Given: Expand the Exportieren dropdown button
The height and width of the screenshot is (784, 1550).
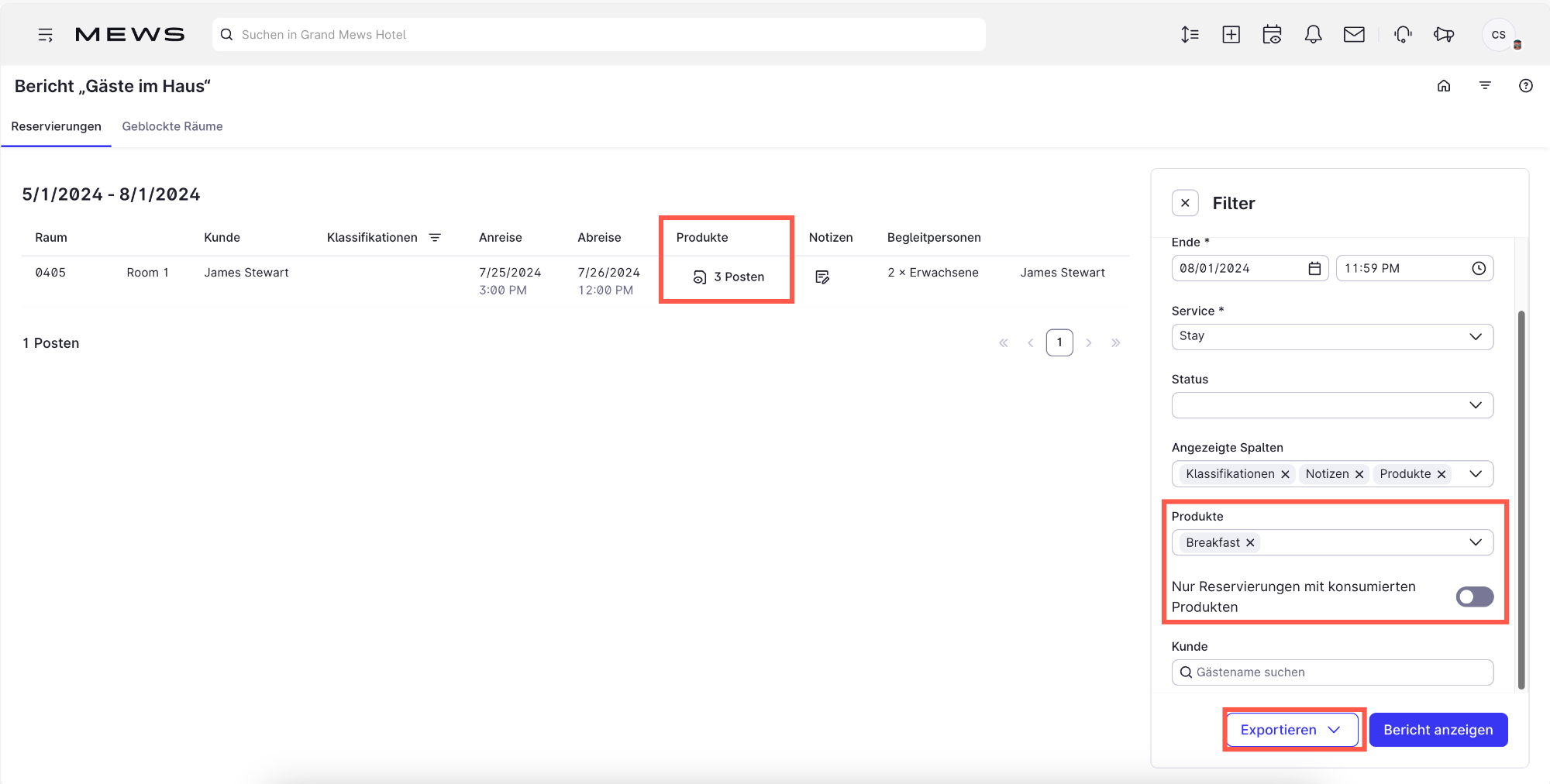Looking at the screenshot, I should coord(1290,730).
